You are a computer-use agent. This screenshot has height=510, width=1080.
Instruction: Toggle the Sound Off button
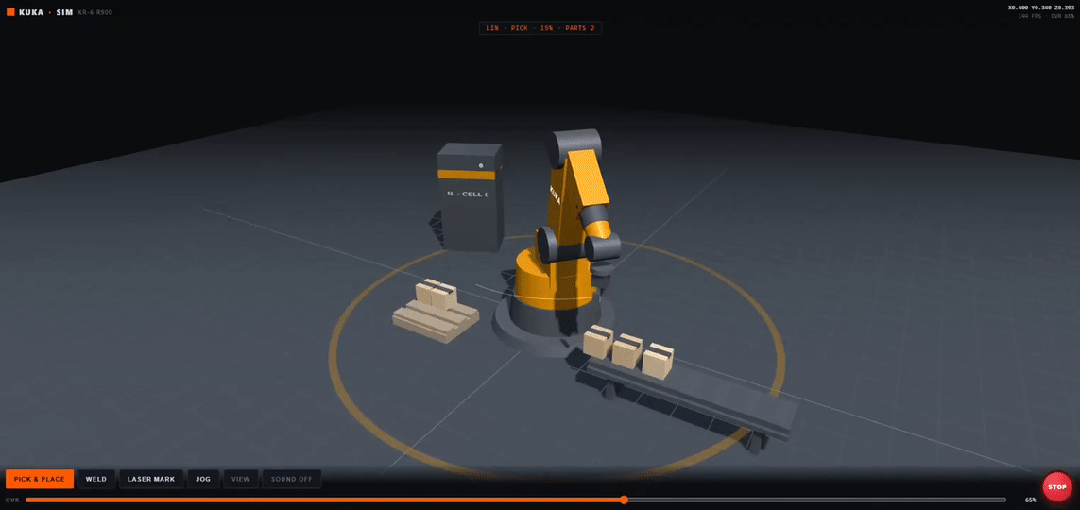291,479
